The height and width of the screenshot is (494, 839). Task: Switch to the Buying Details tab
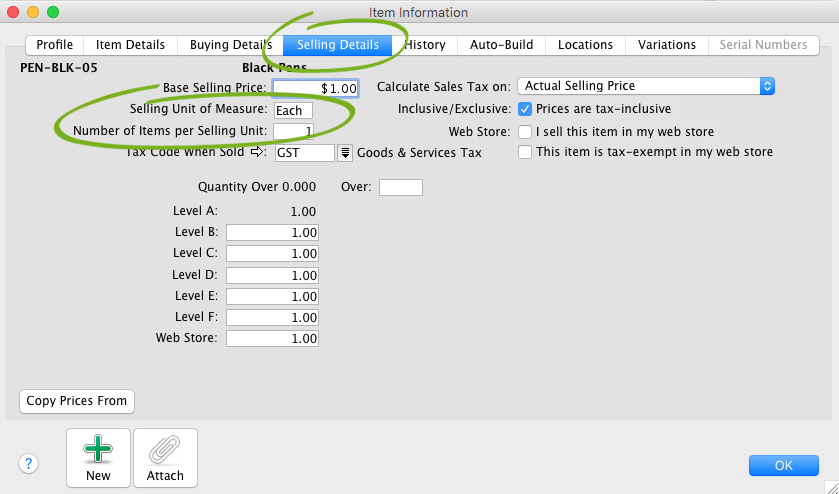click(232, 45)
